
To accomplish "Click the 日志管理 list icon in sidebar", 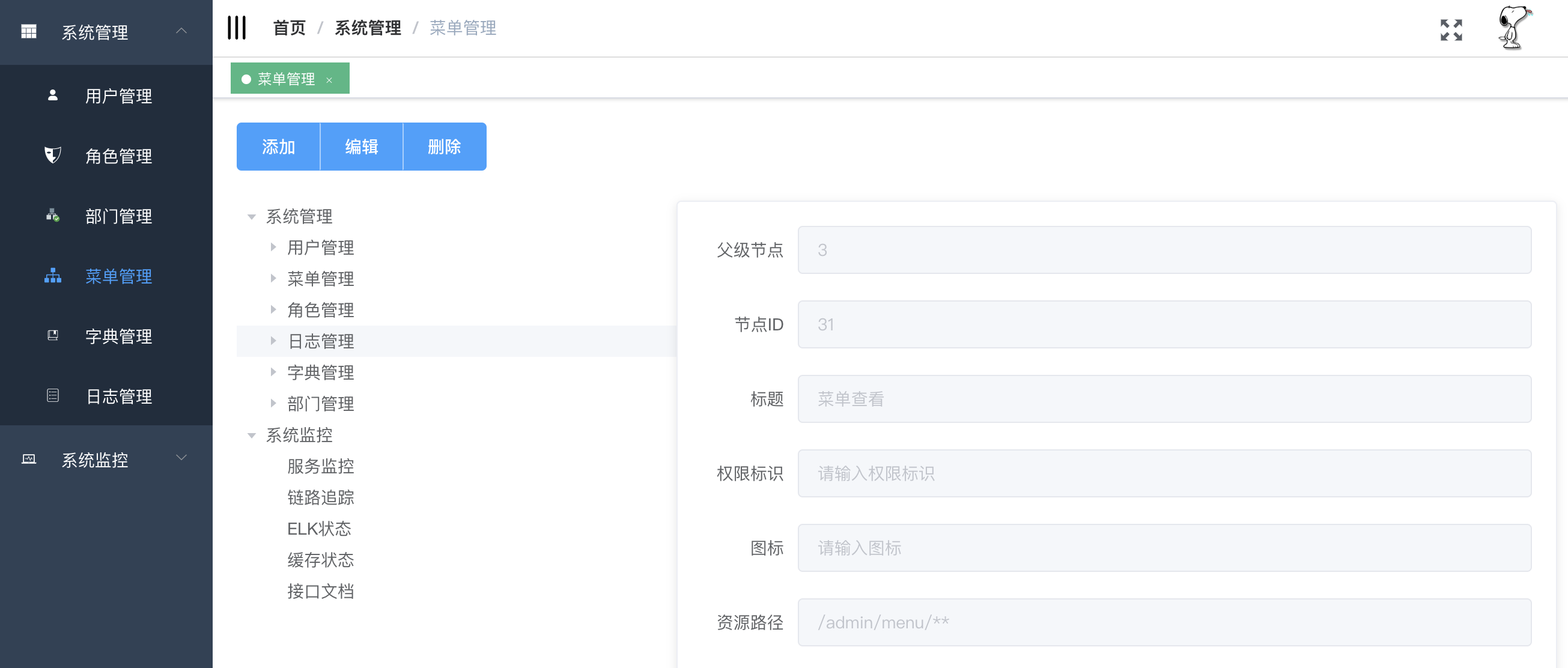I will (53, 395).
